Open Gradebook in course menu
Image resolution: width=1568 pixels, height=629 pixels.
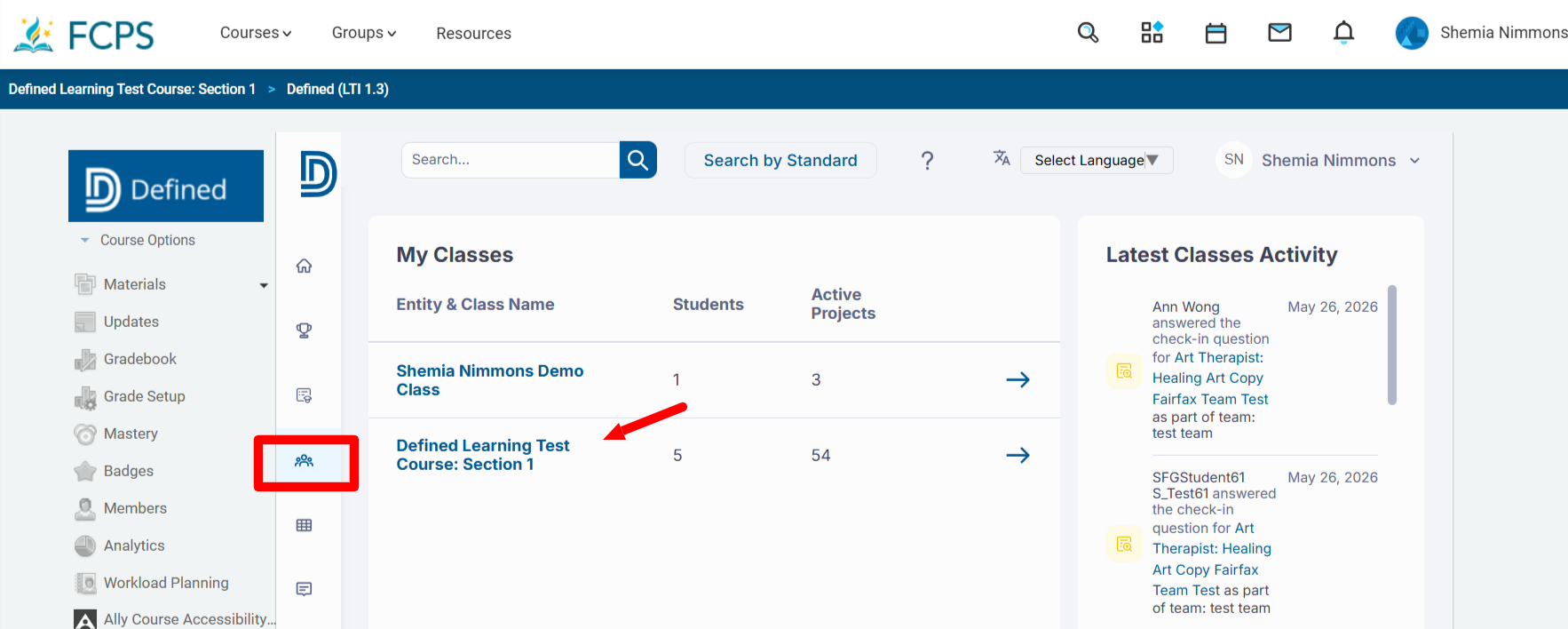tap(139, 359)
